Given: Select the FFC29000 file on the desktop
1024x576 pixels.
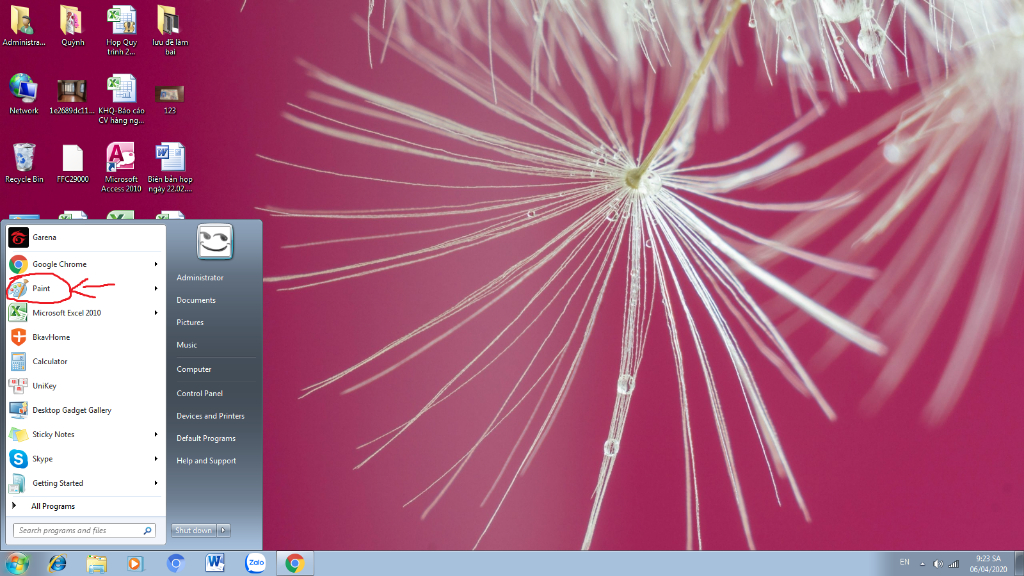Looking at the screenshot, I should 72,163.
